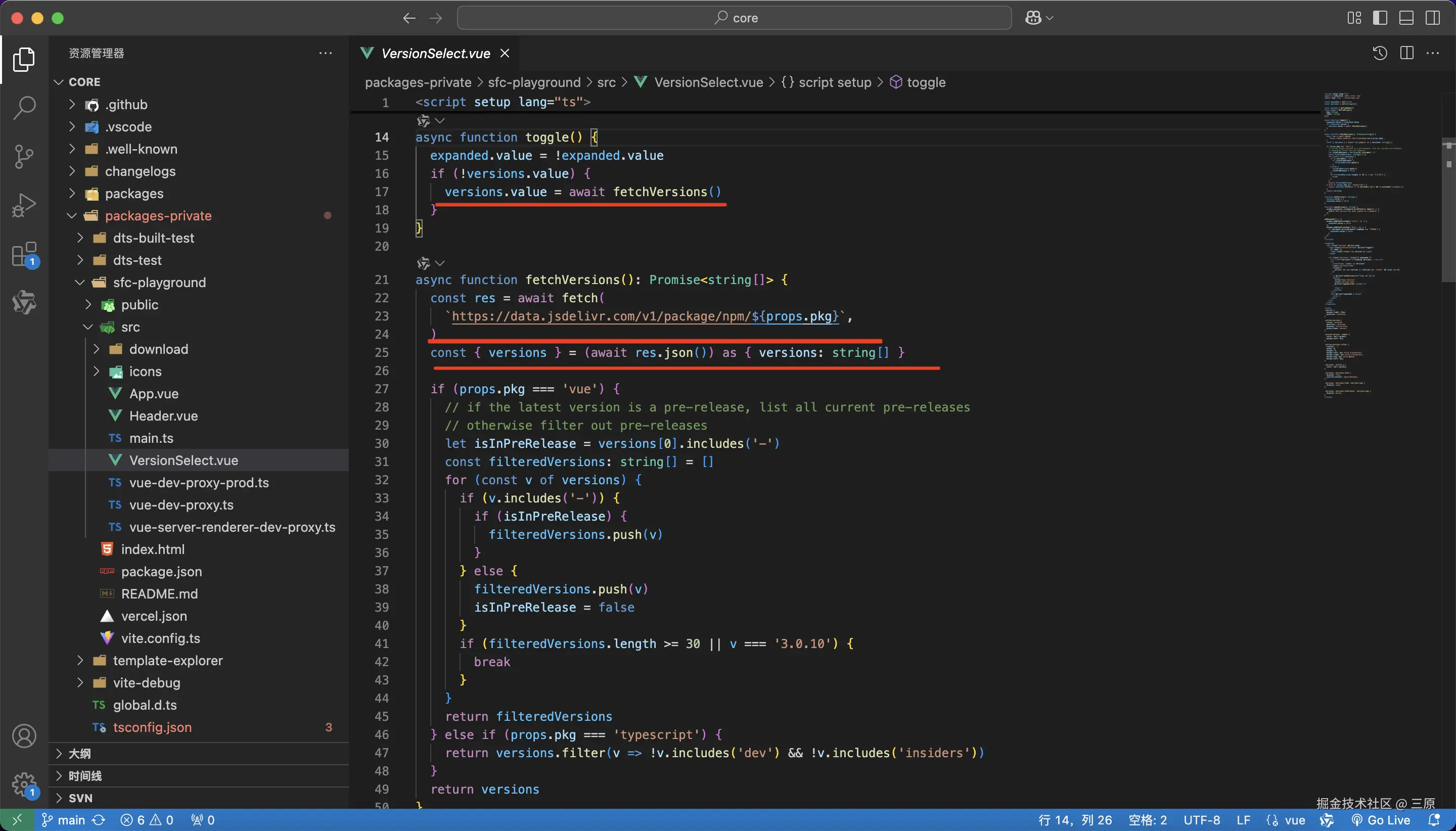Click the main branch indicator
1456x831 pixels.
pyautogui.click(x=63, y=820)
